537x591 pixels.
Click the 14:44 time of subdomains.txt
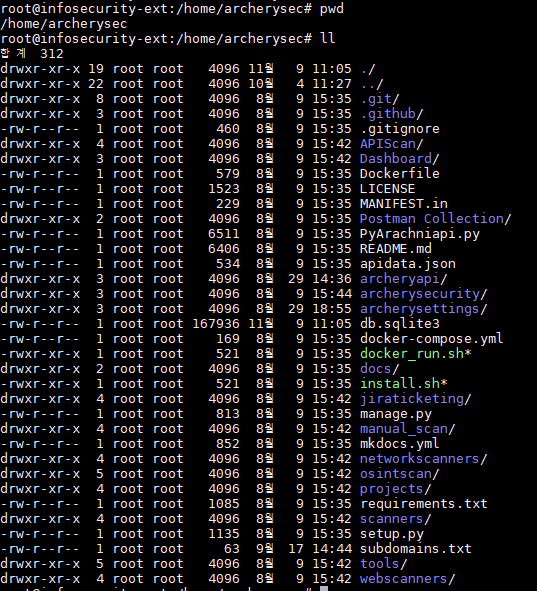(x=332, y=549)
